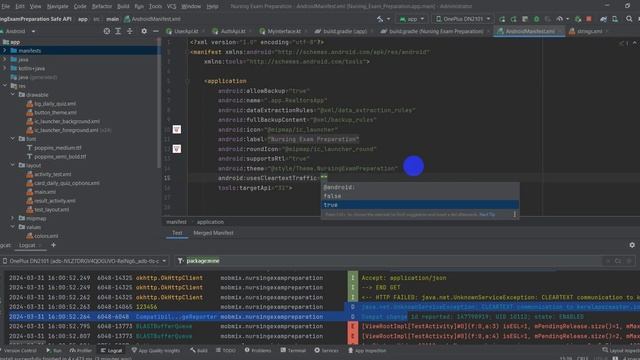
Task: Open the OnePlus DN2101 device dropdown
Action: (x=463, y=19)
